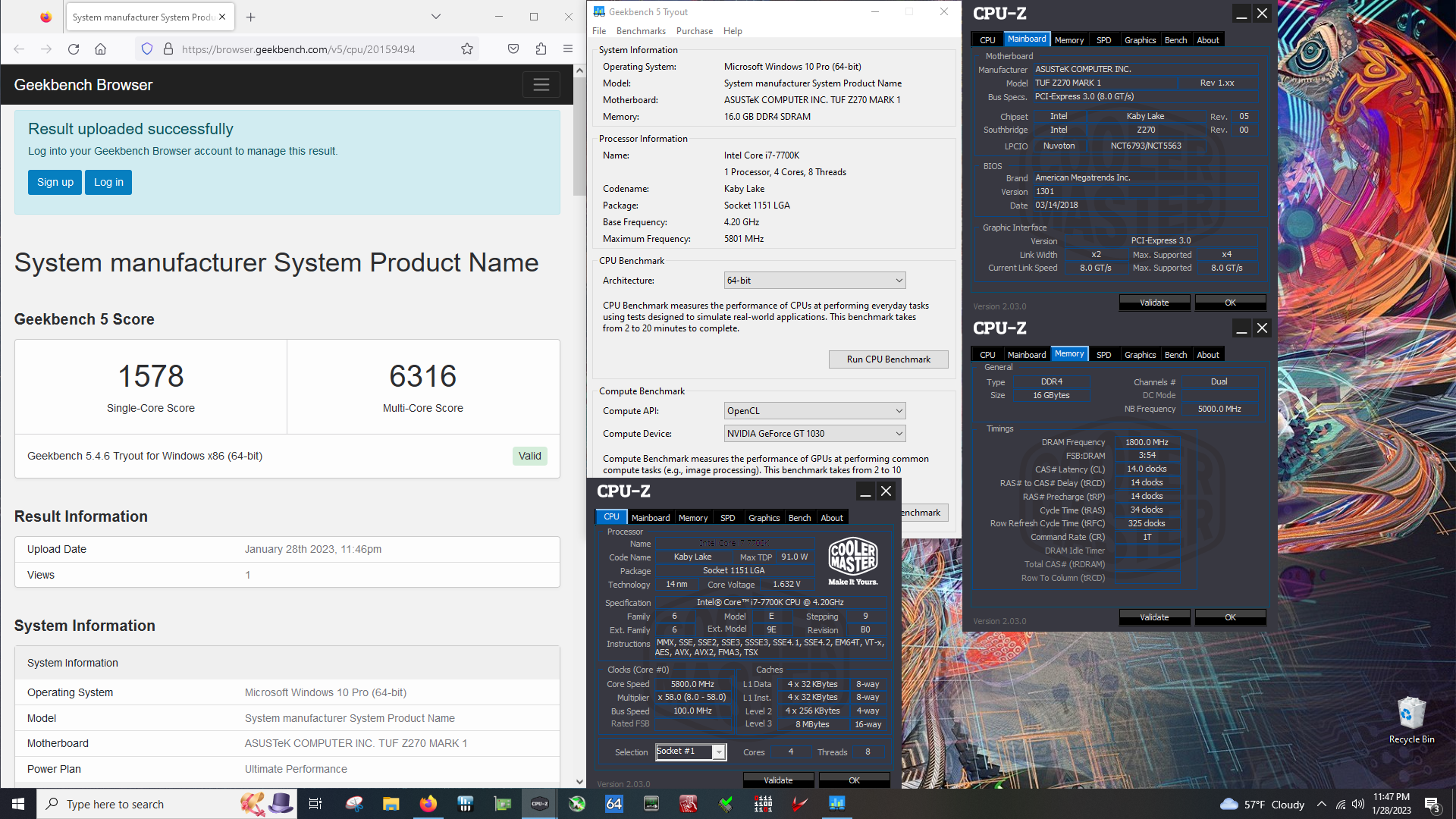Open the blue 64 taskbar app
Viewport: 1456px width, 819px height.
[x=614, y=804]
